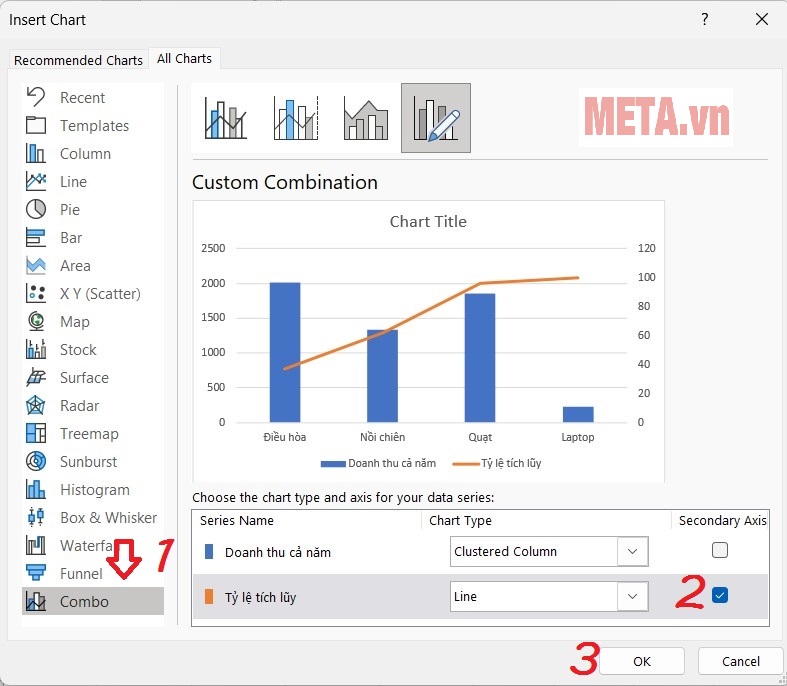
Task: Click the chart preview thumbnail
Action: (x=428, y=342)
